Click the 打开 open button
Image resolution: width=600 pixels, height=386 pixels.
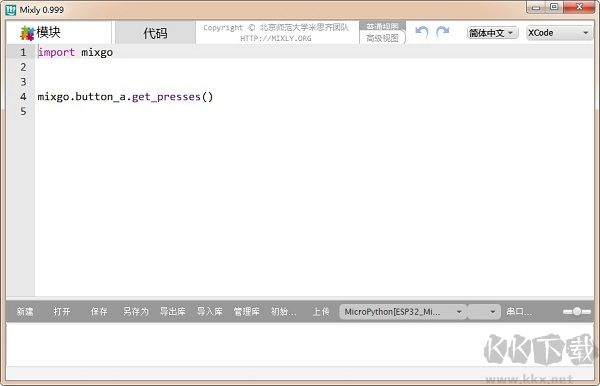tap(62, 312)
